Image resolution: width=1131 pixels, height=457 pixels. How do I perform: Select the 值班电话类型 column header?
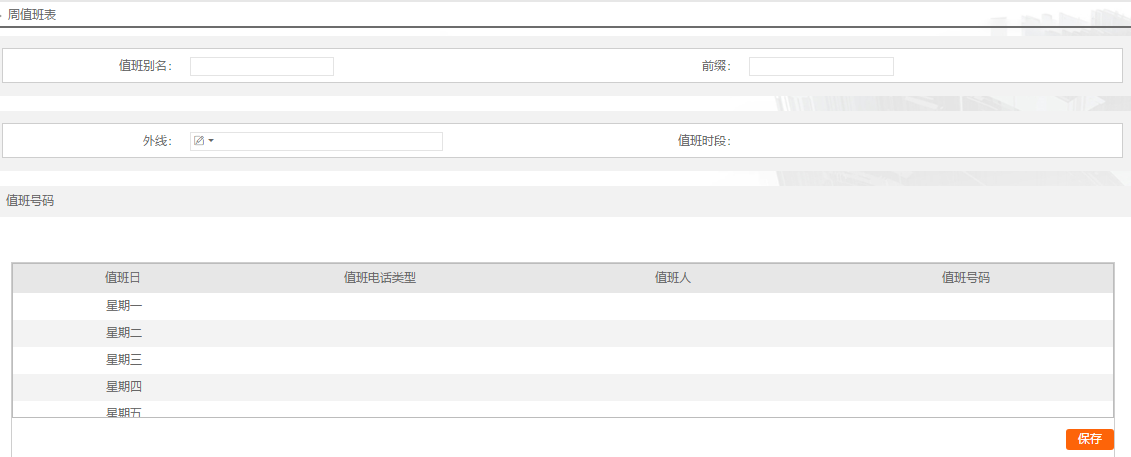coord(380,278)
